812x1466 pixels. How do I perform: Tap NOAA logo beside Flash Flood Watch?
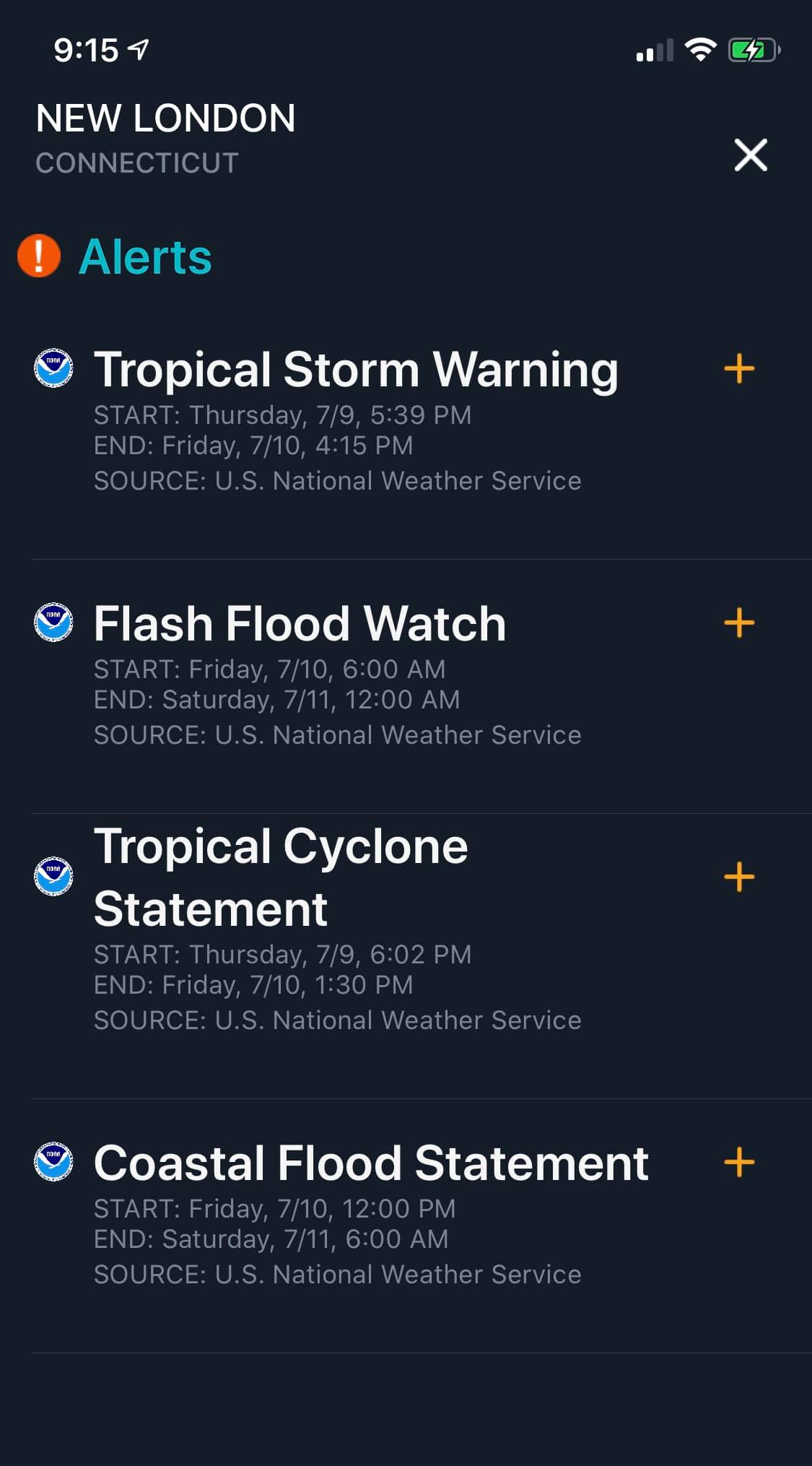click(x=53, y=623)
